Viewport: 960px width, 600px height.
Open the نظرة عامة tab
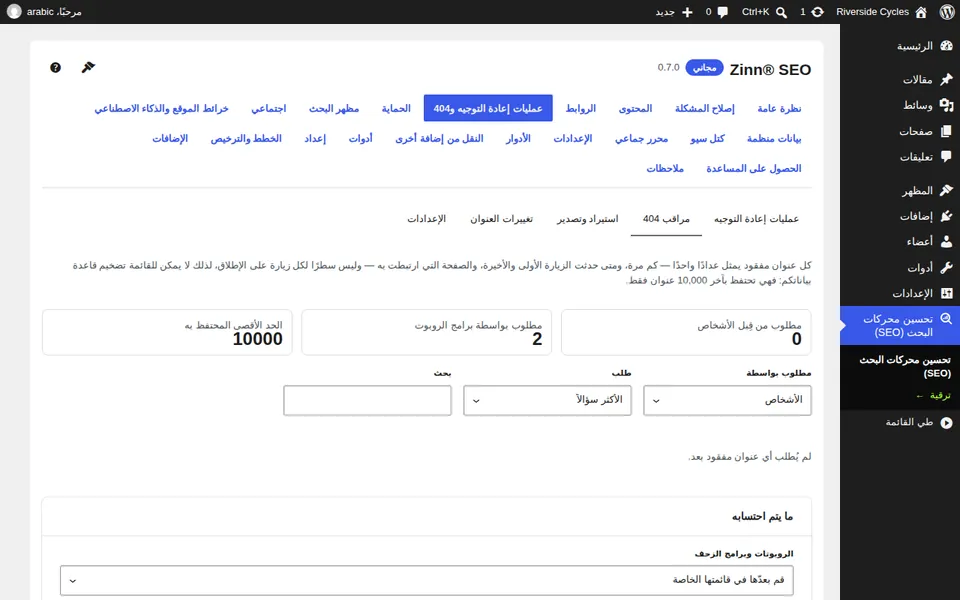click(x=779, y=108)
